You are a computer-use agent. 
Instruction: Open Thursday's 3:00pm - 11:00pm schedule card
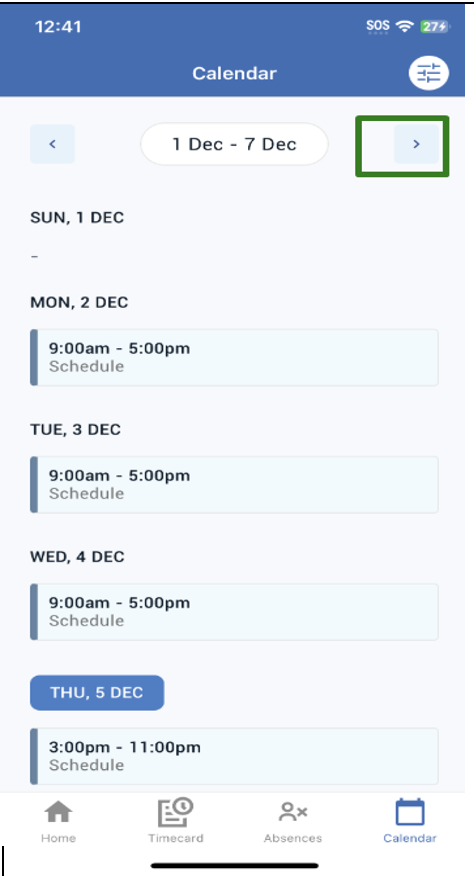(234, 756)
